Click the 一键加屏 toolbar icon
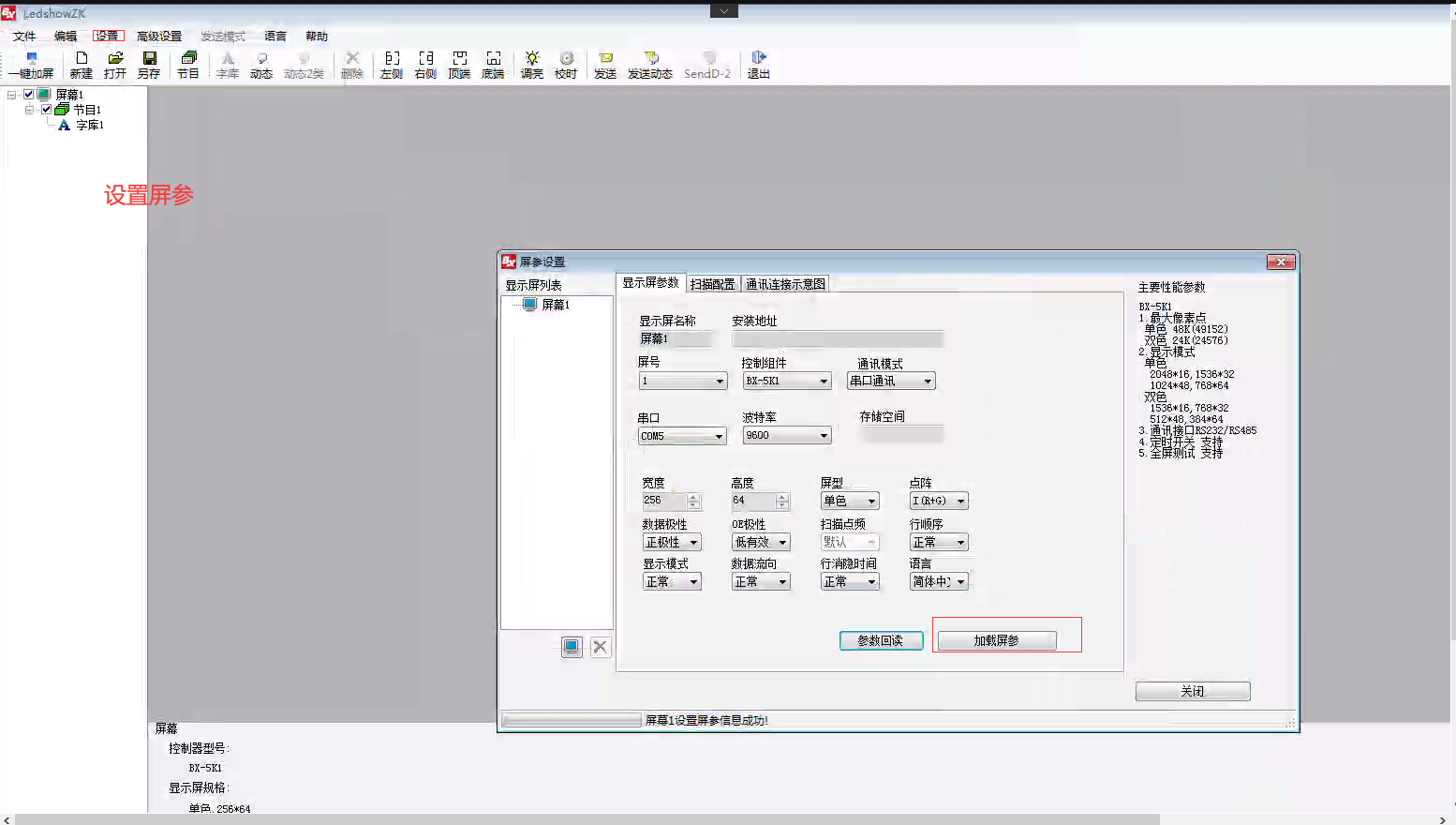Image resolution: width=1456 pixels, height=825 pixels. click(31, 65)
